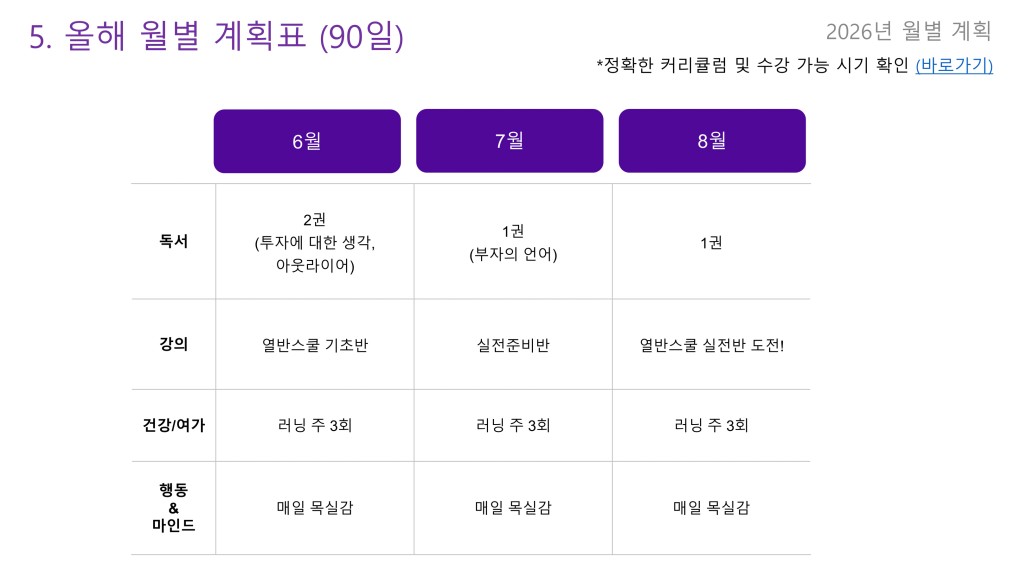Click the 열반스쿨 실전반 도전! cell
The width and height of the screenshot is (1014, 570).
coord(711,345)
